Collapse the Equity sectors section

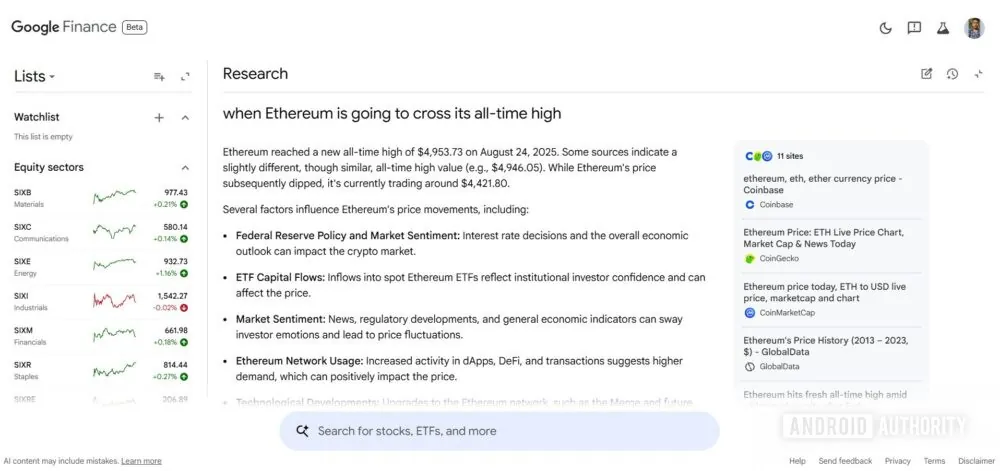(185, 168)
